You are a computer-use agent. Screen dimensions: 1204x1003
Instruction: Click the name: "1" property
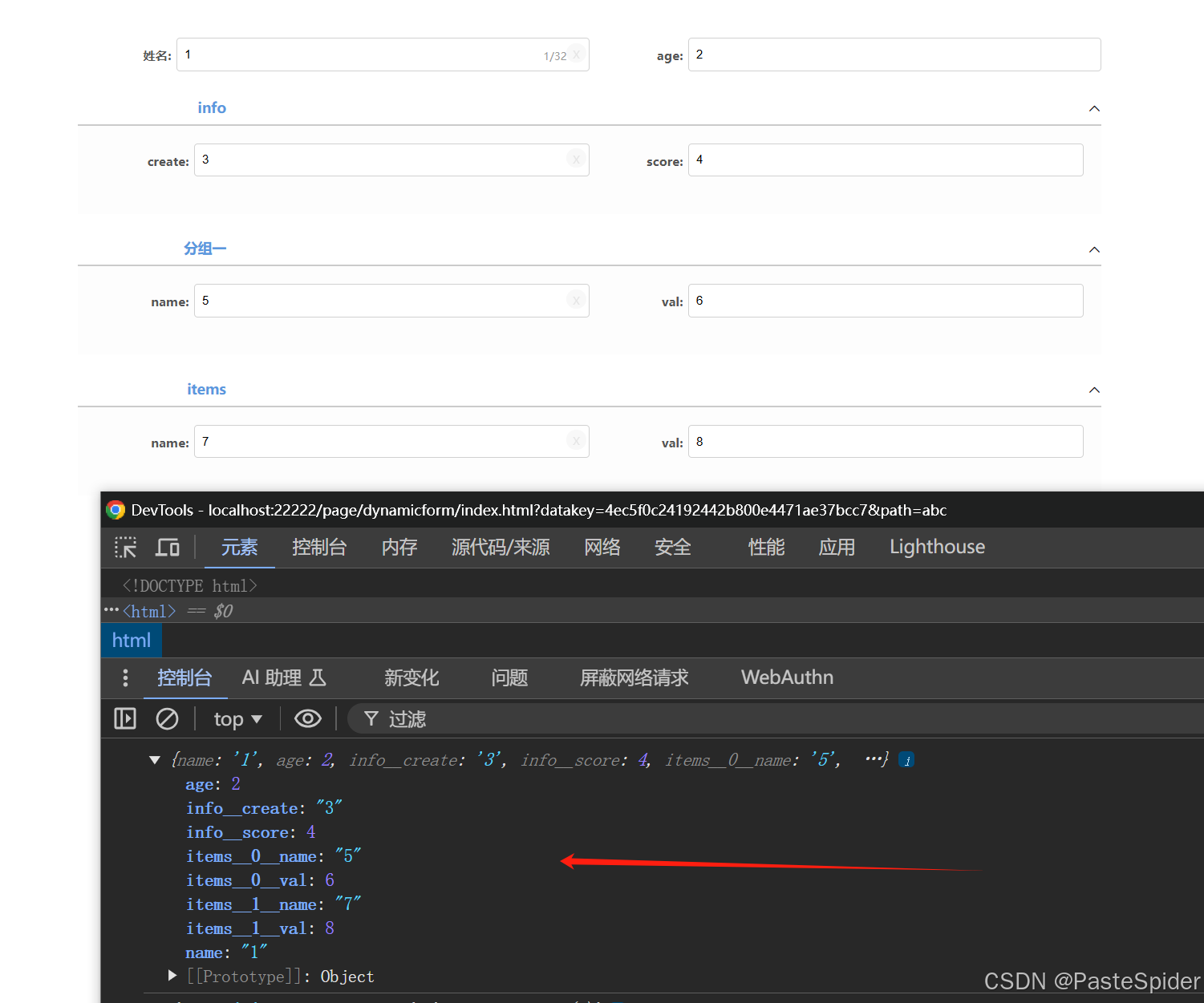[x=226, y=952]
